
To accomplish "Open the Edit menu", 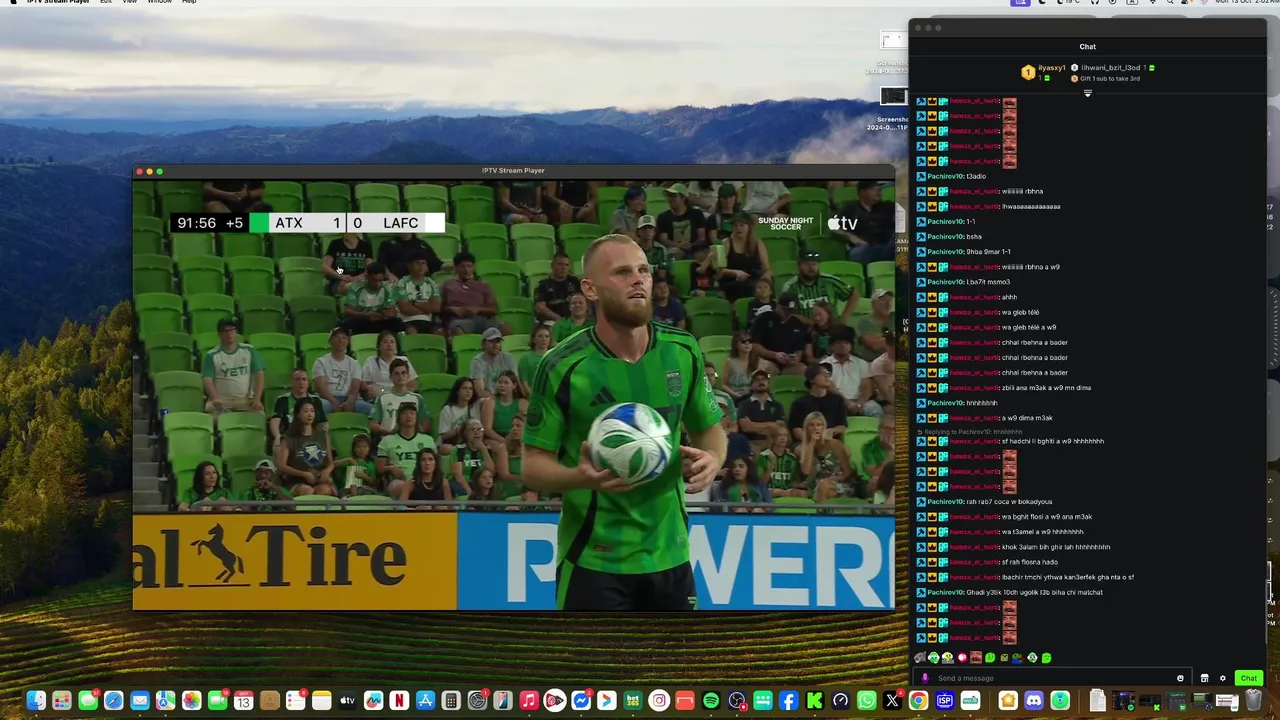I will point(106,2).
